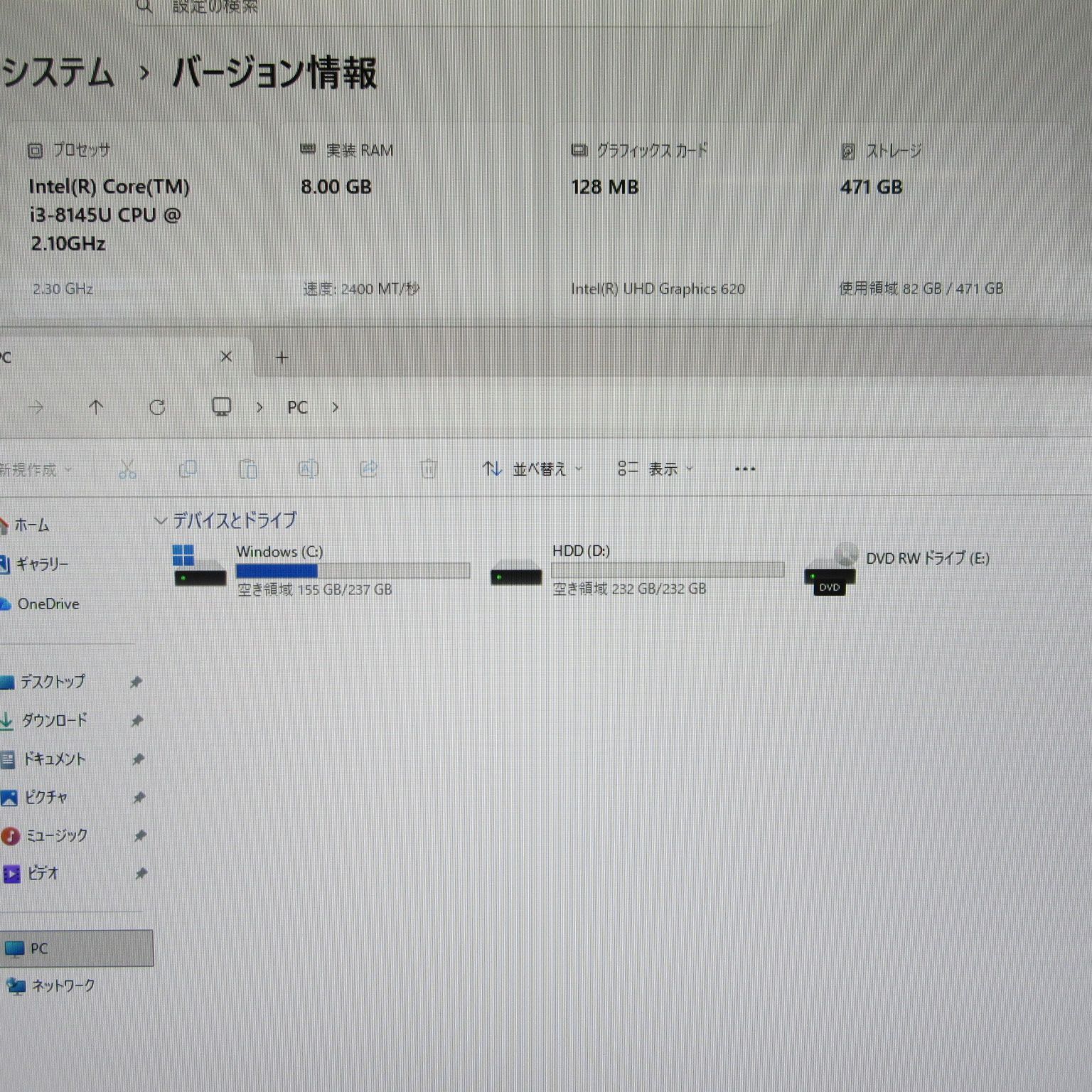Go up one folder with the Up arrow

96,407
